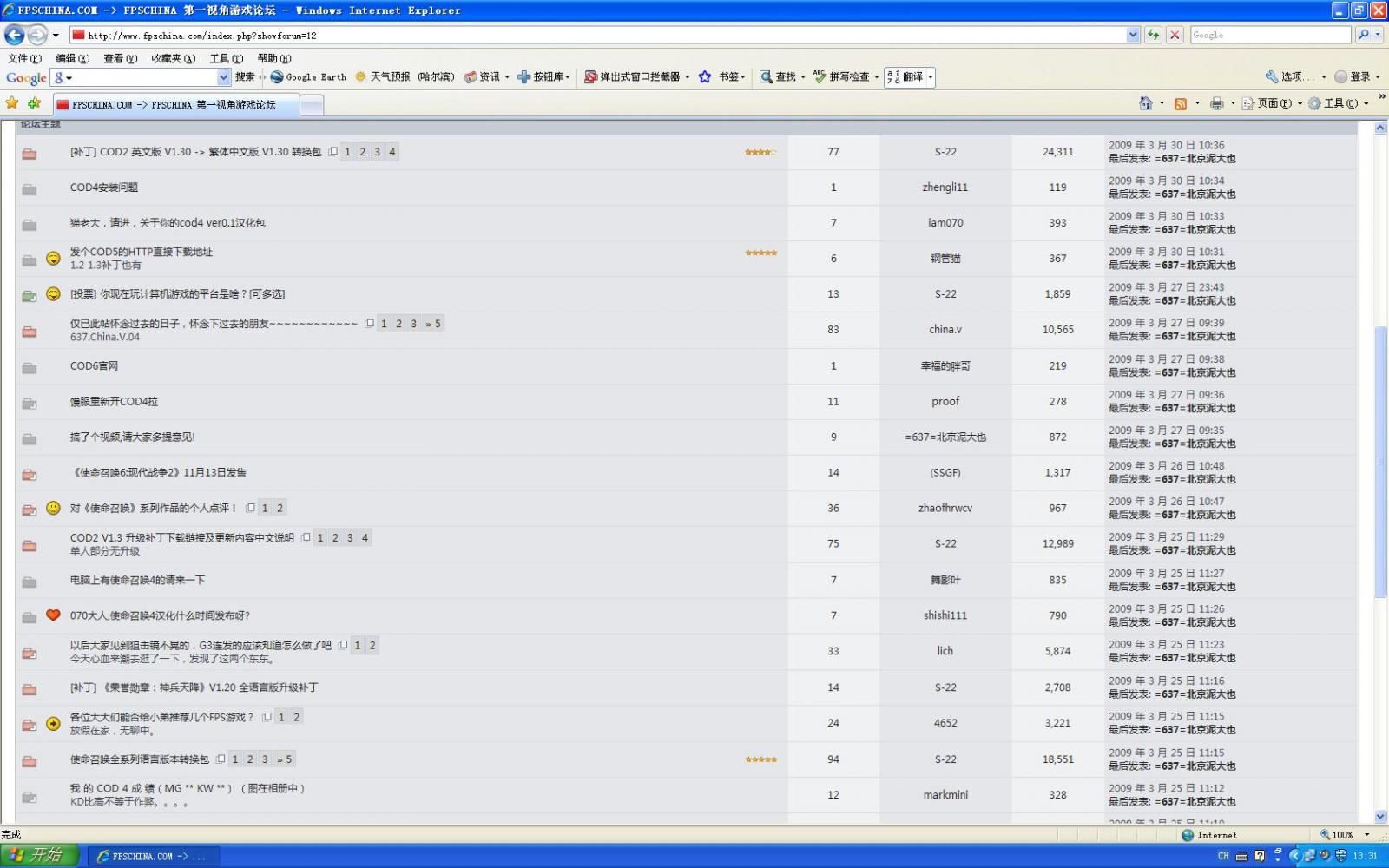
Task: Open the 工具(O) Tools command bar dropdown
Action: click(x=1339, y=103)
